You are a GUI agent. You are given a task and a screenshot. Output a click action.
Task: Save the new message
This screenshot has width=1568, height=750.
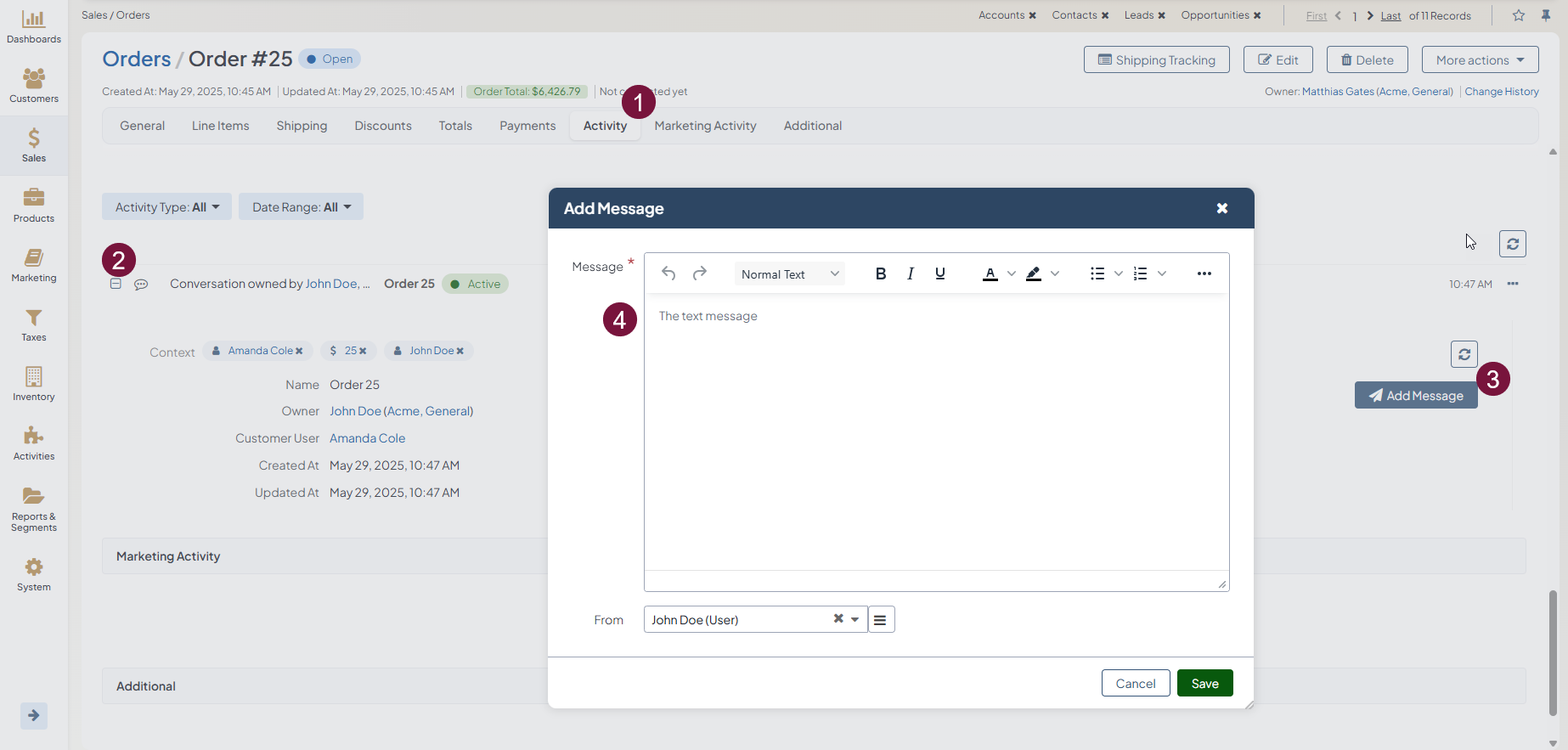pos(1204,683)
